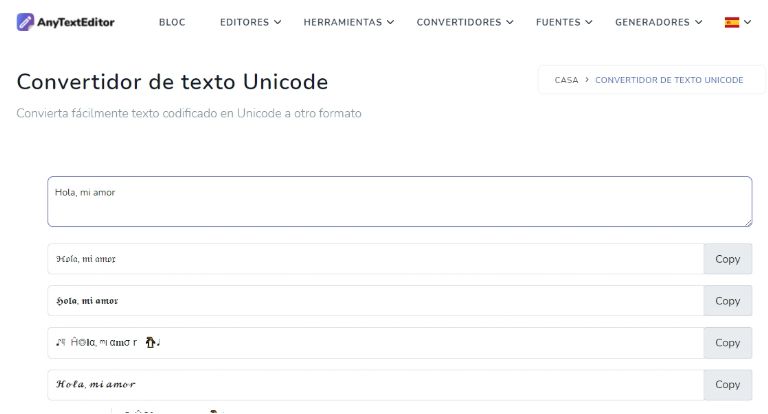Open the BLOC menu item
This screenshot has height=414, width=768.
[x=172, y=22]
